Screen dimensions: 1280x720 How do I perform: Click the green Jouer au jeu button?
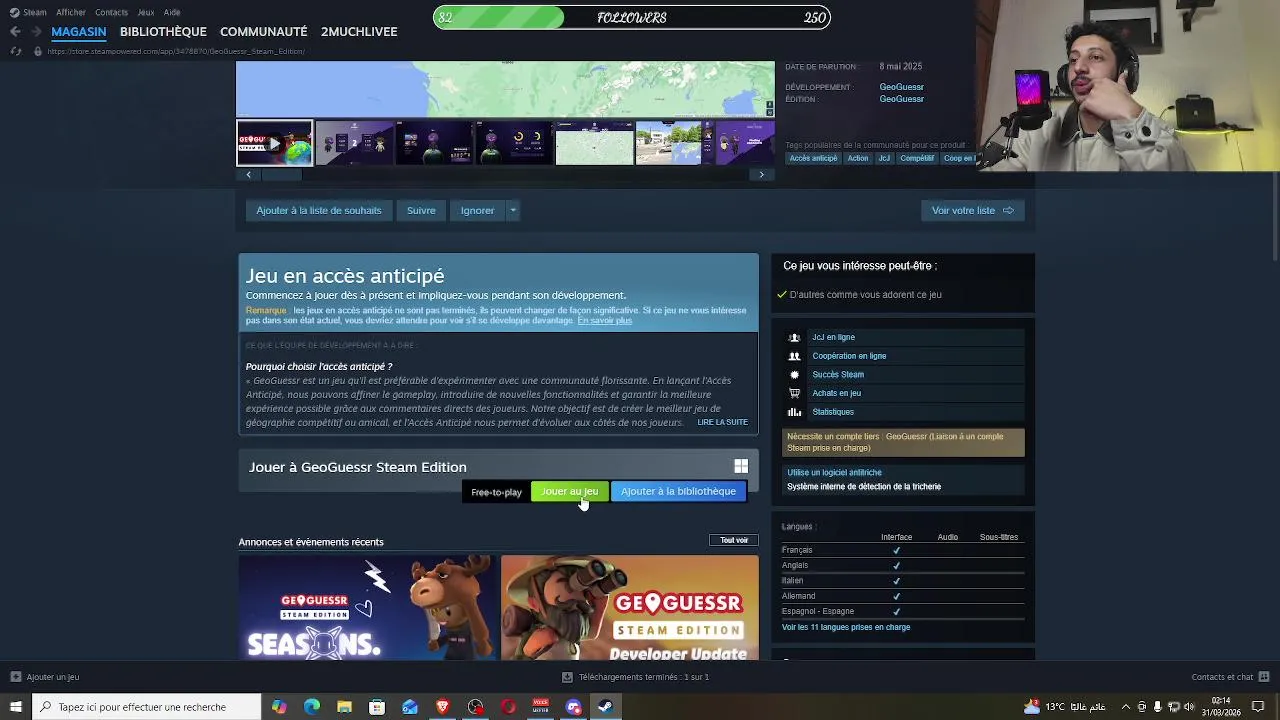(569, 491)
